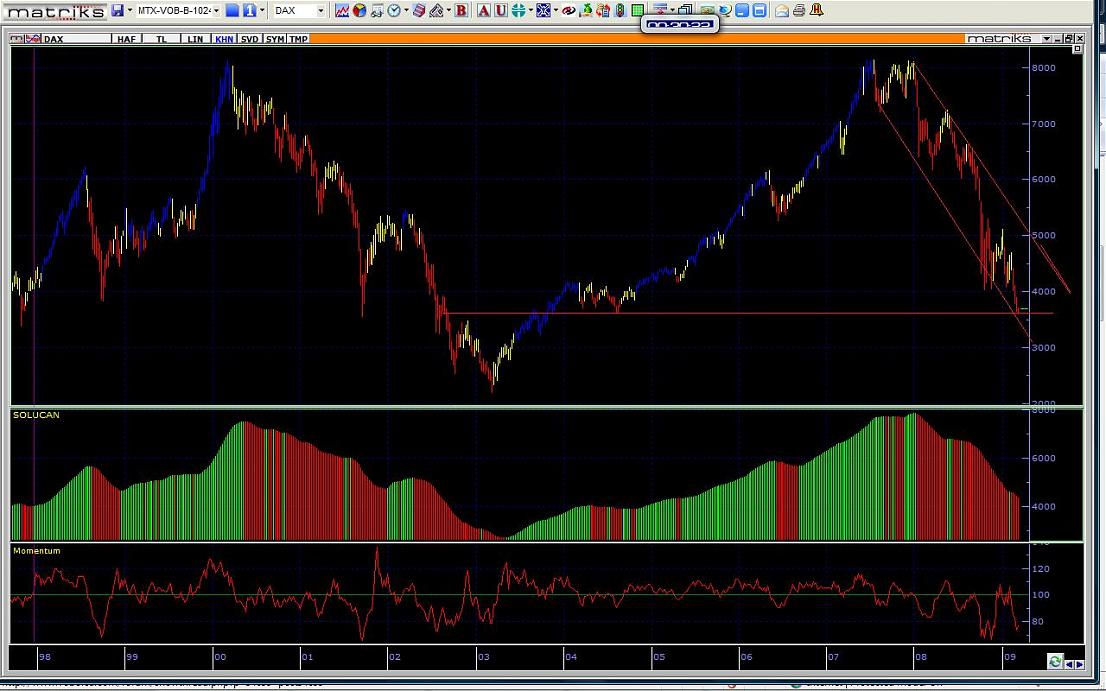Open the line chart toolbar icon

coord(342,10)
